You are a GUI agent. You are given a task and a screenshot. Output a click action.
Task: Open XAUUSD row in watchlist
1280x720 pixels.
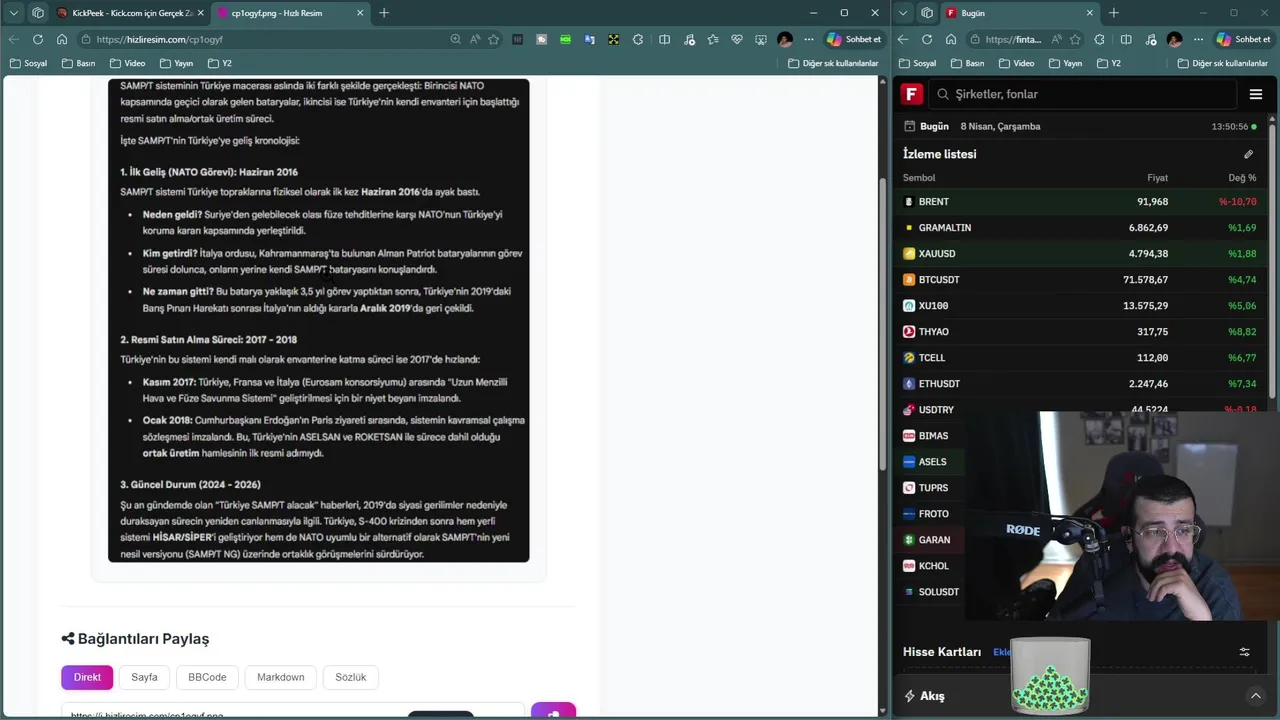pyautogui.click(x=1080, y=254)
